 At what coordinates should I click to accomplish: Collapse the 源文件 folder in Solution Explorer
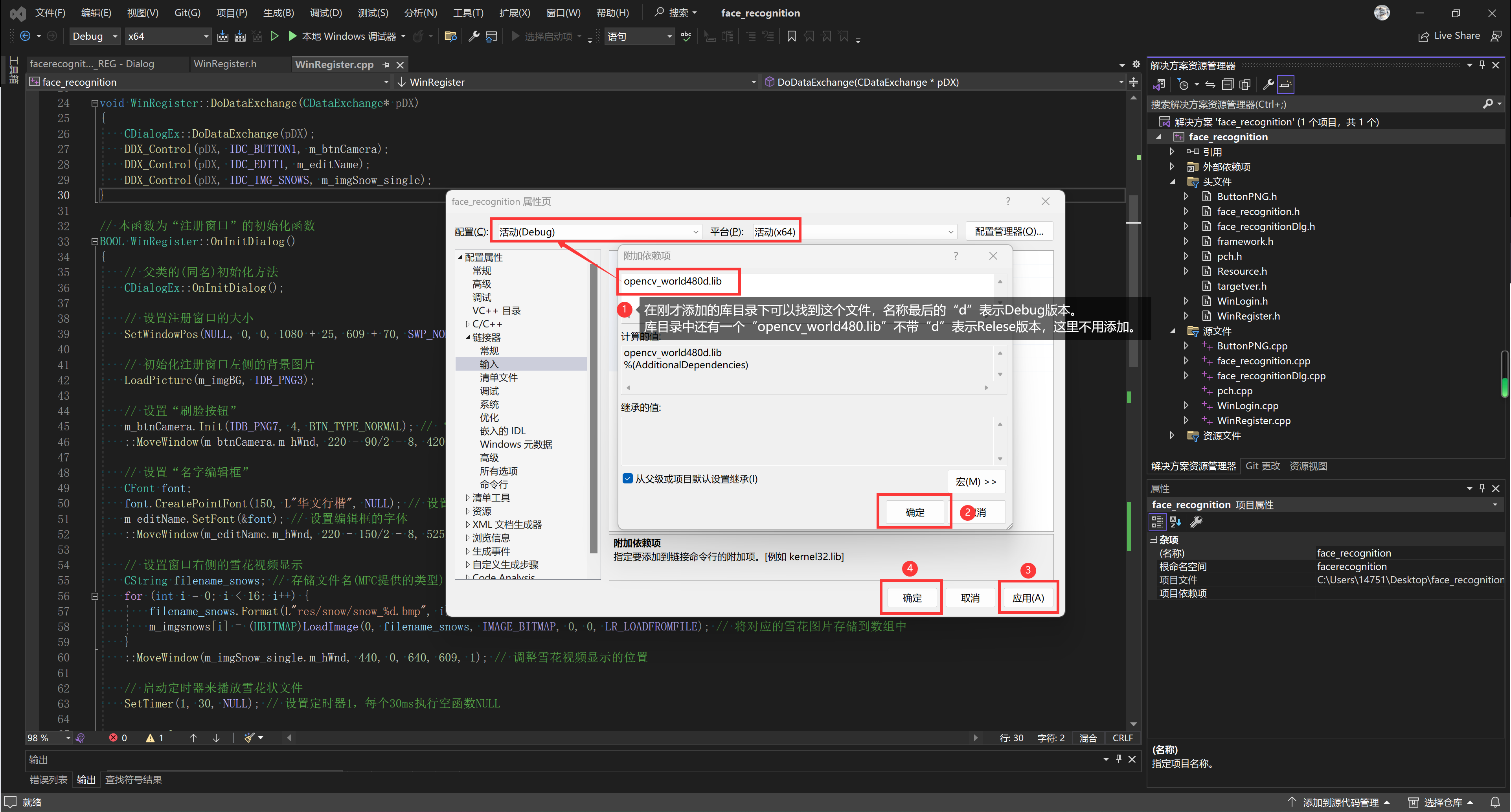(1173, 331)
